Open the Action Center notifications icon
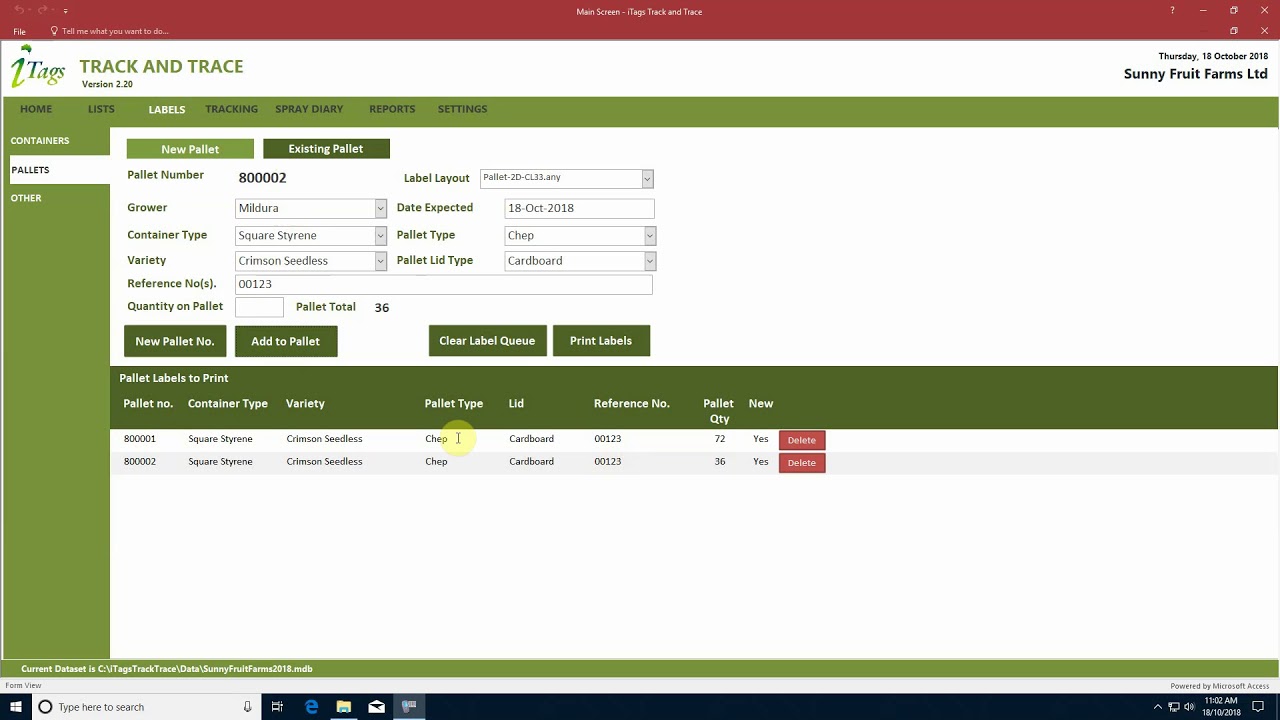The image size is (1280, 720). pos(1258,707)
